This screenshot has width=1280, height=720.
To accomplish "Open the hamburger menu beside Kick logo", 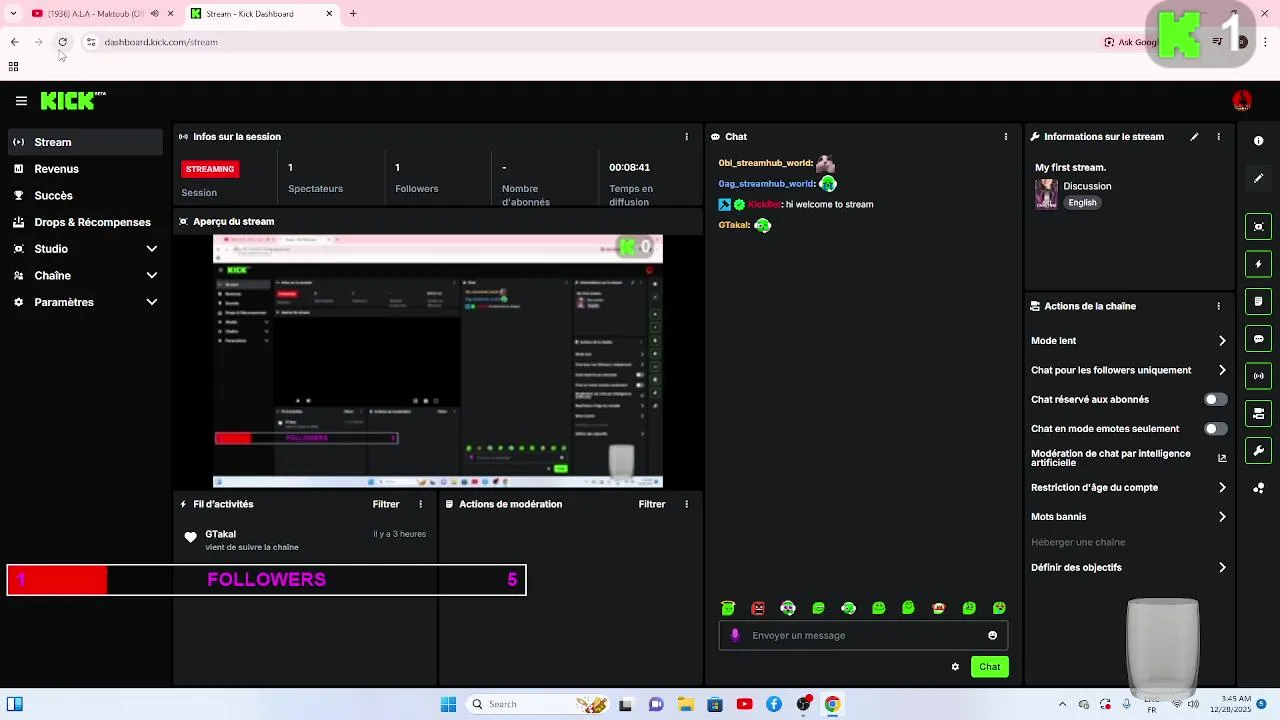I will click(21, 101).
